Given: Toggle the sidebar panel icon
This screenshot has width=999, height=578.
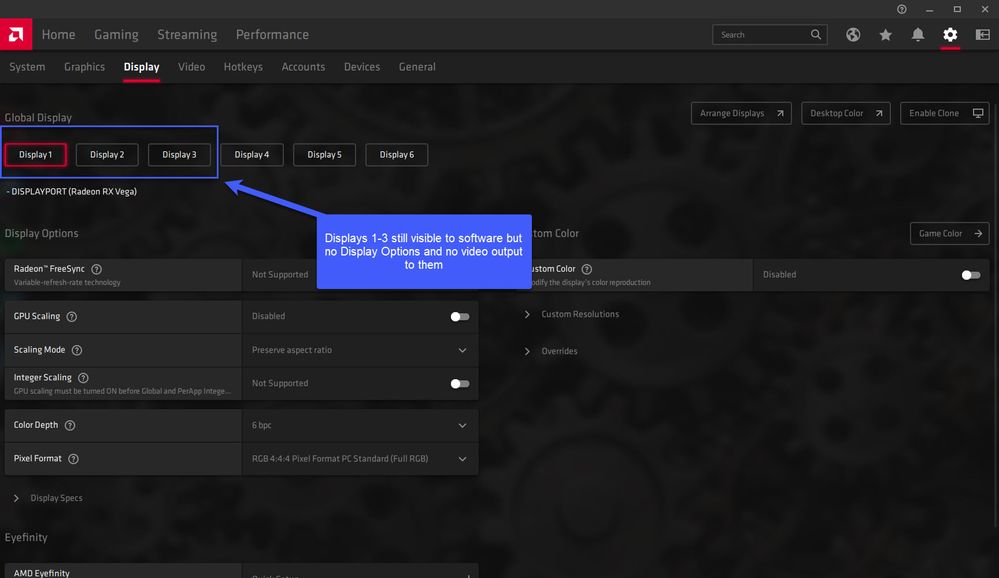Looking at the screenshot, I should [982, 34].
